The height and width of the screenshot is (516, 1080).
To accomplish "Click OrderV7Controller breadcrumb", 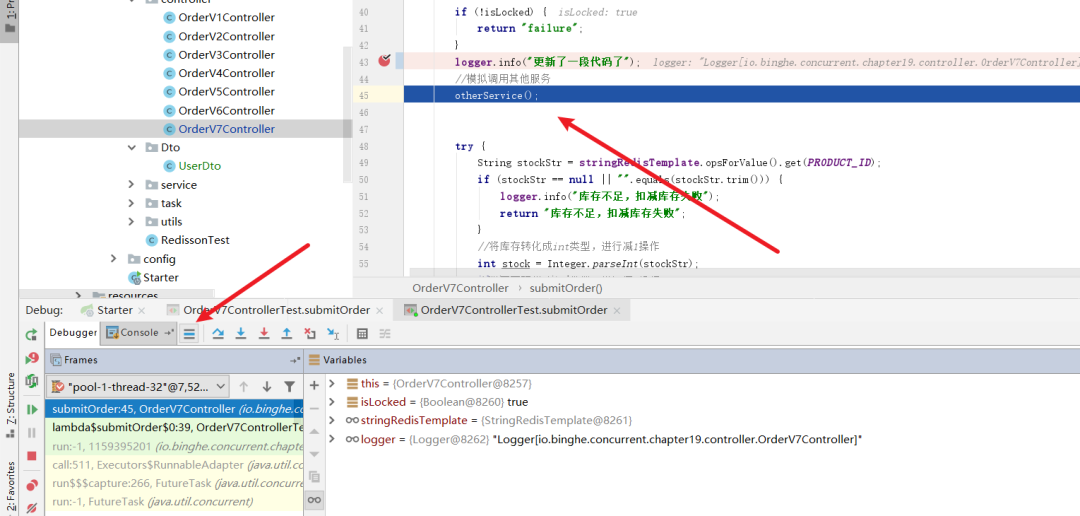I will (460, 289).
